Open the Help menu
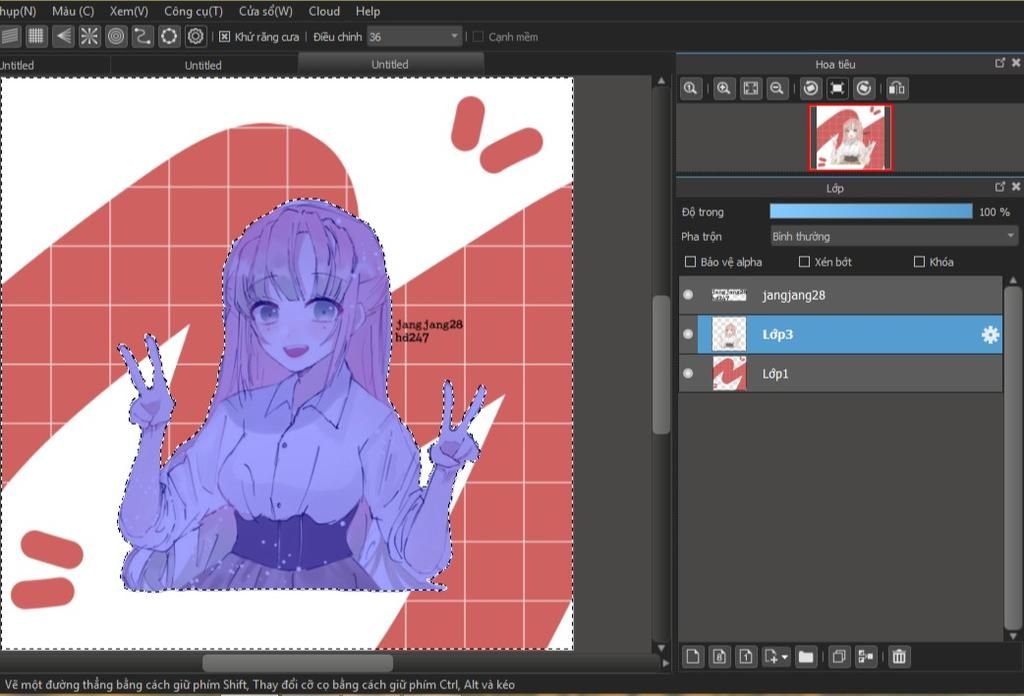 tap(368, 11)
